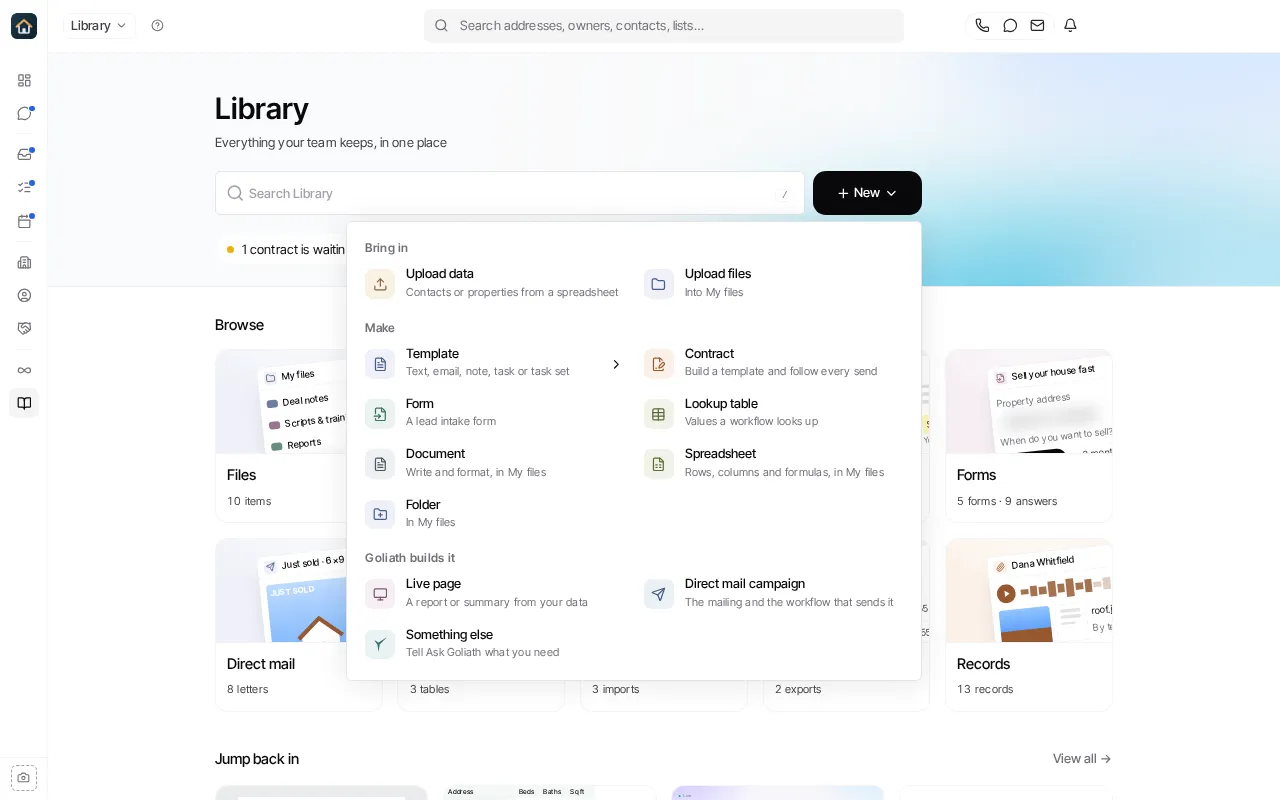The image size is (1280, 800).
Task: Open the mail envelope icon in header
Action: 1038,25
